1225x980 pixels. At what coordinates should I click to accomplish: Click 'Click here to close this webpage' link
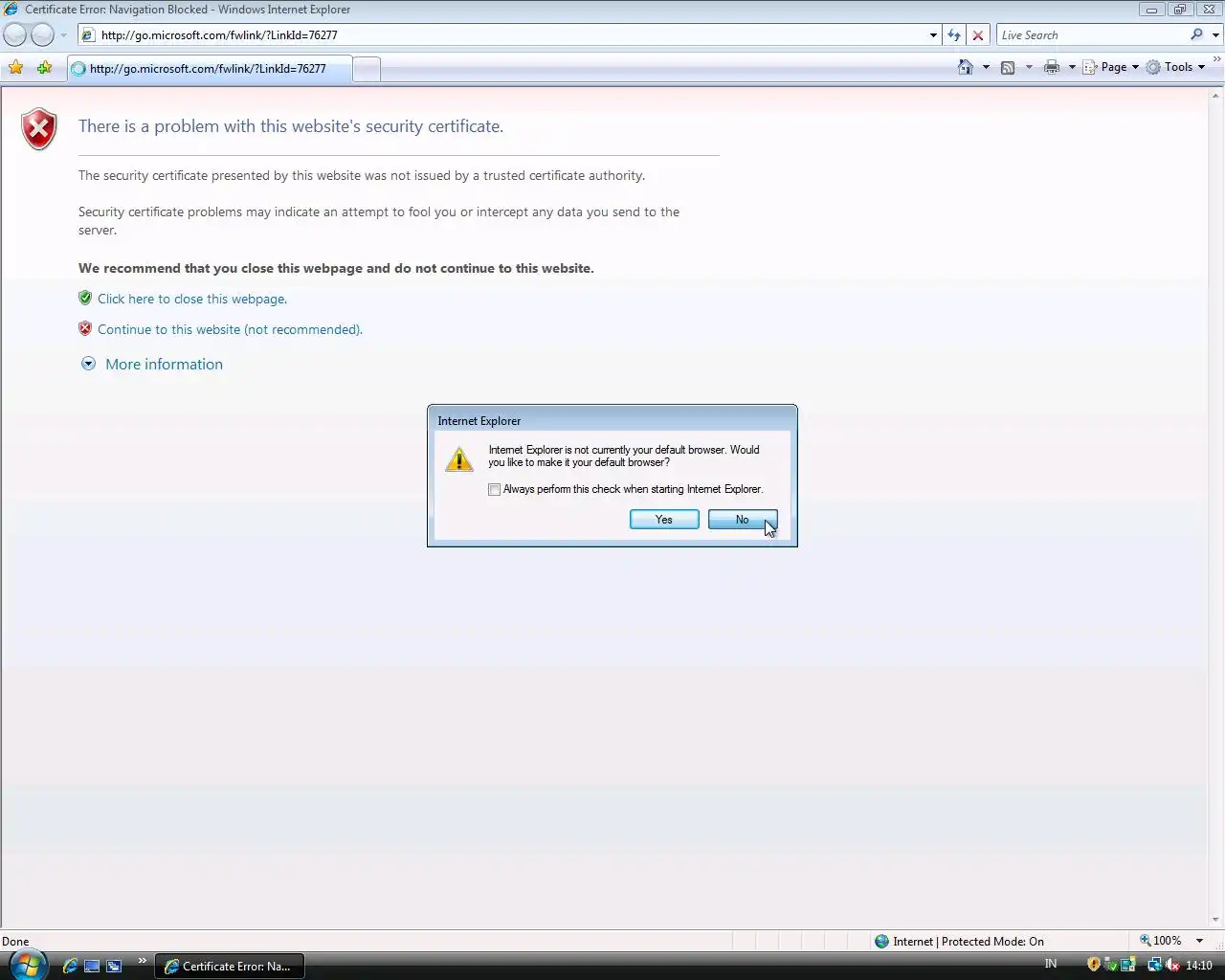click(x=192, y=299)
